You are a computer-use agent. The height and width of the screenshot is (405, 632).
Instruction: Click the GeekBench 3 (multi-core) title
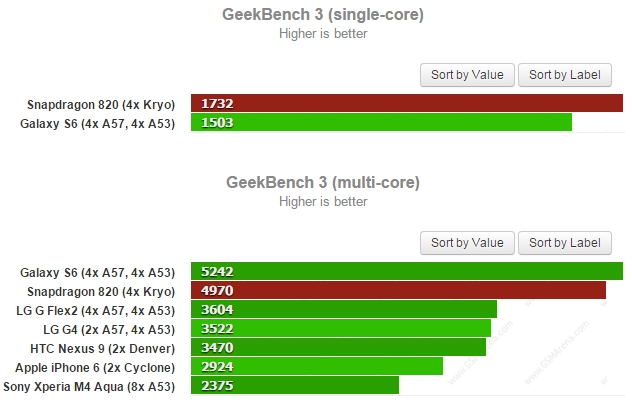322,182
